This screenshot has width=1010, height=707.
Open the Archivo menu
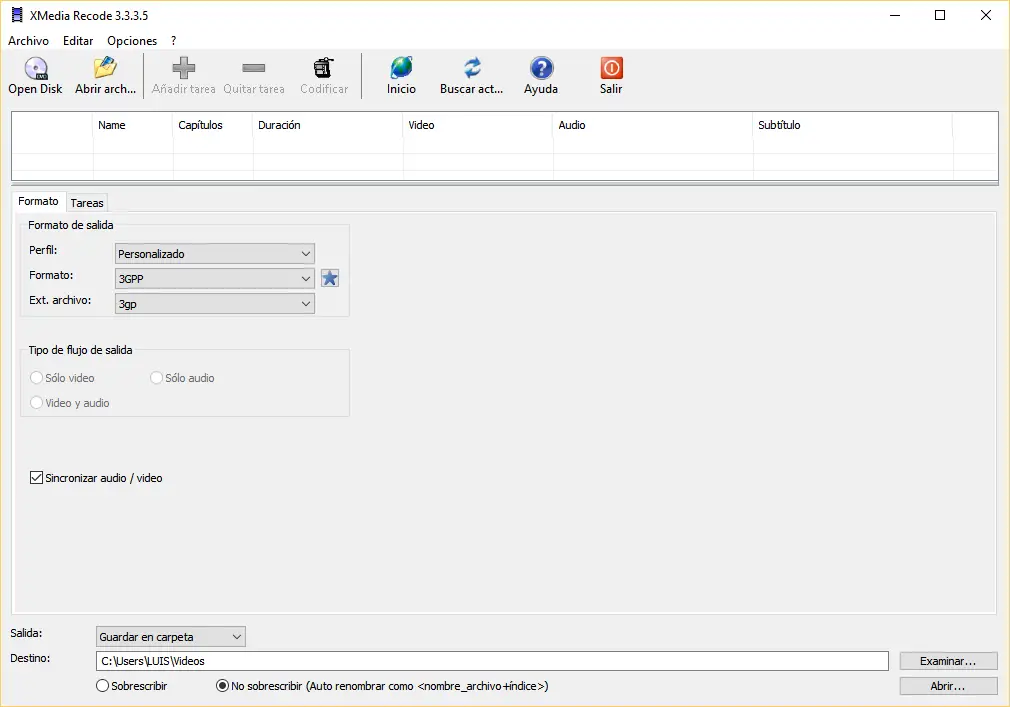pos(28,41)
